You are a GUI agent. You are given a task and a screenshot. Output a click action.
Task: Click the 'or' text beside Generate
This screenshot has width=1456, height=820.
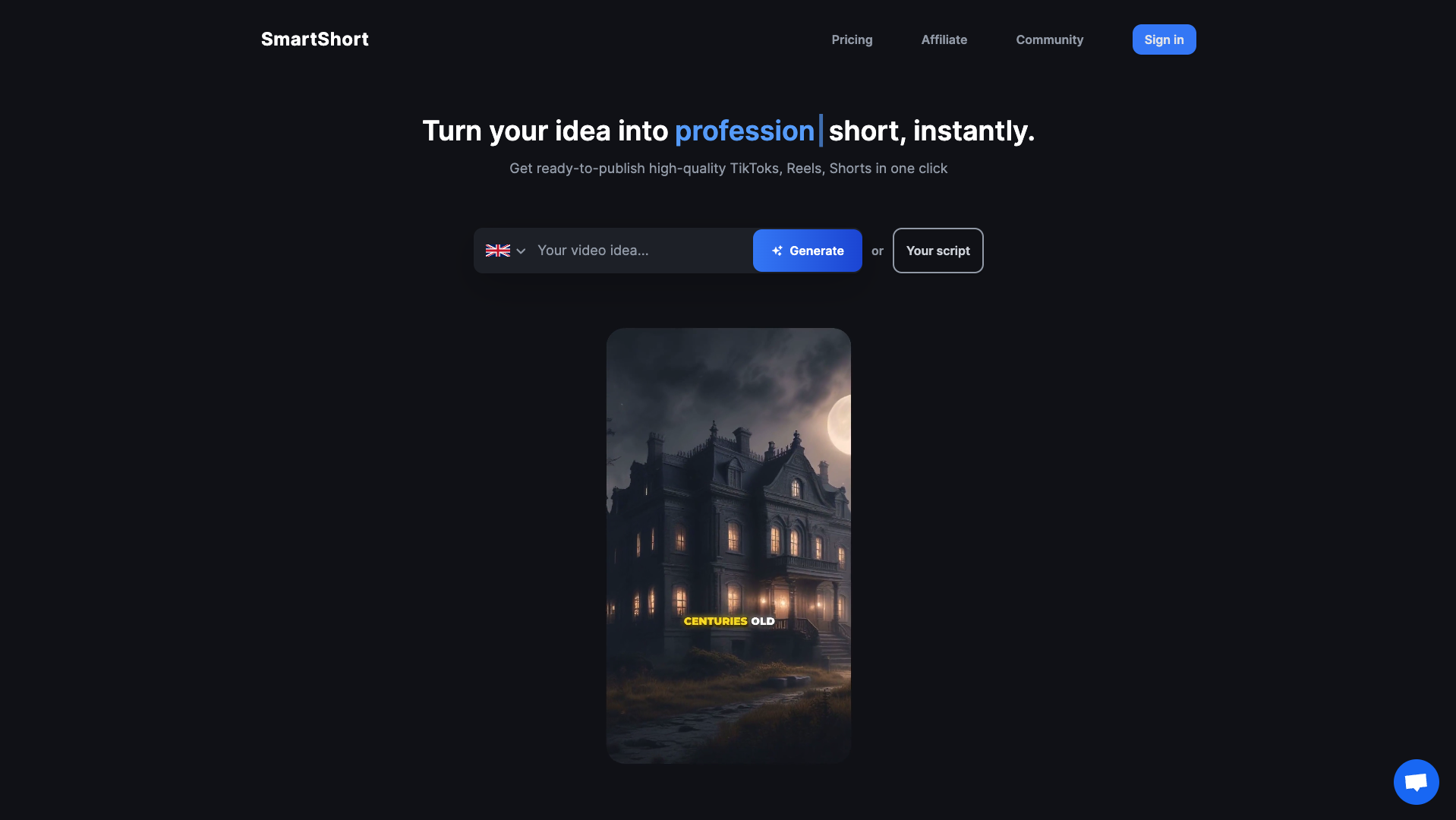coord(877,251)
